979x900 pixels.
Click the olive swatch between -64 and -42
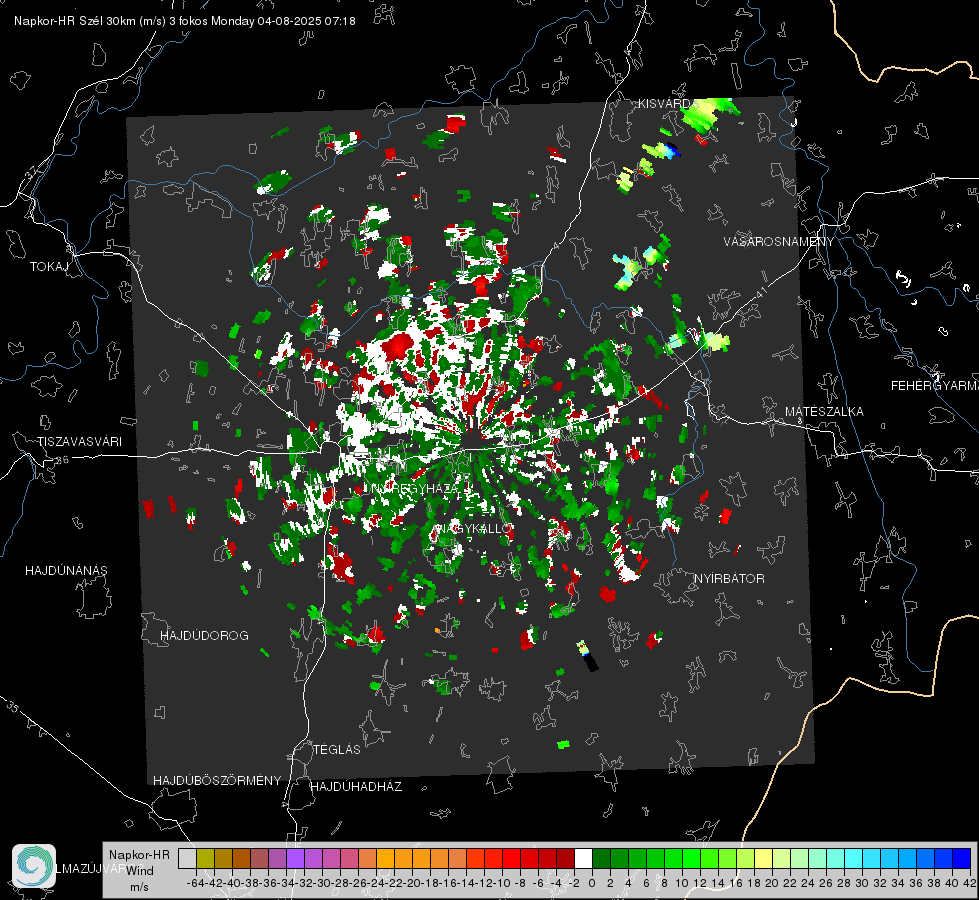[x=205, y=858]
